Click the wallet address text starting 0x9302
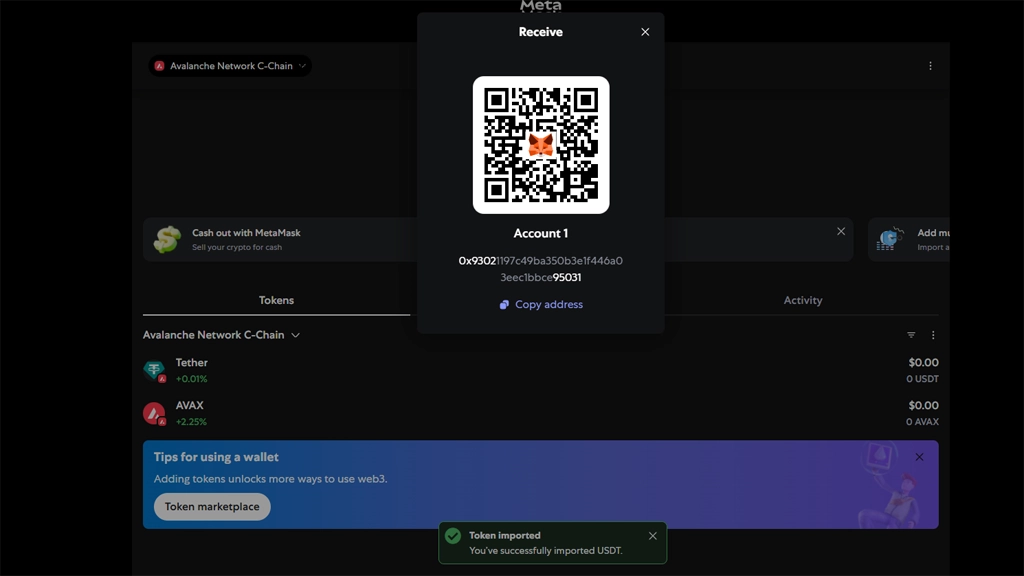The image size is (1024, 576). point(541,269)
